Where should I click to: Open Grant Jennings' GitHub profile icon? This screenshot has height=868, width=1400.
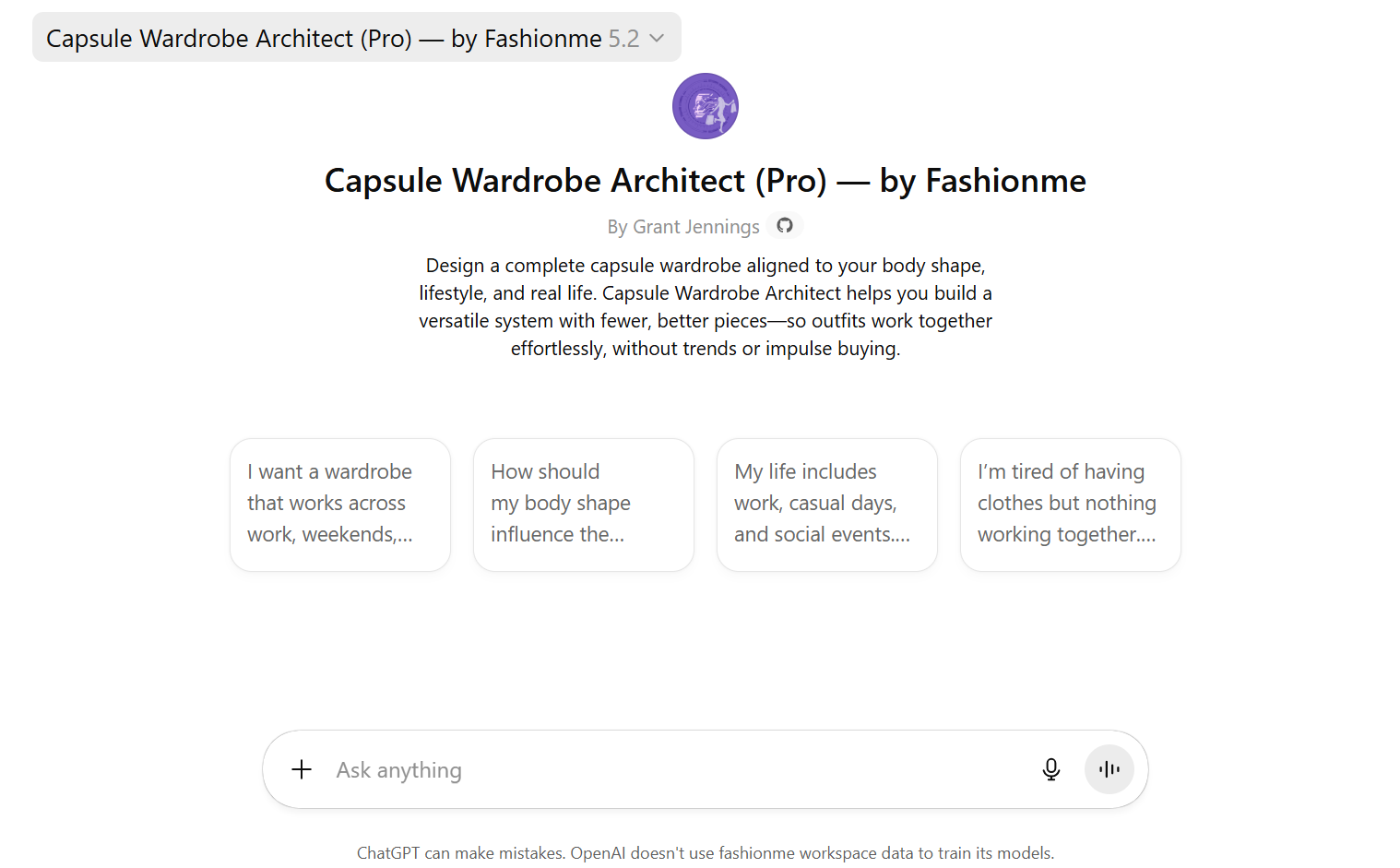tap(785, 225)
